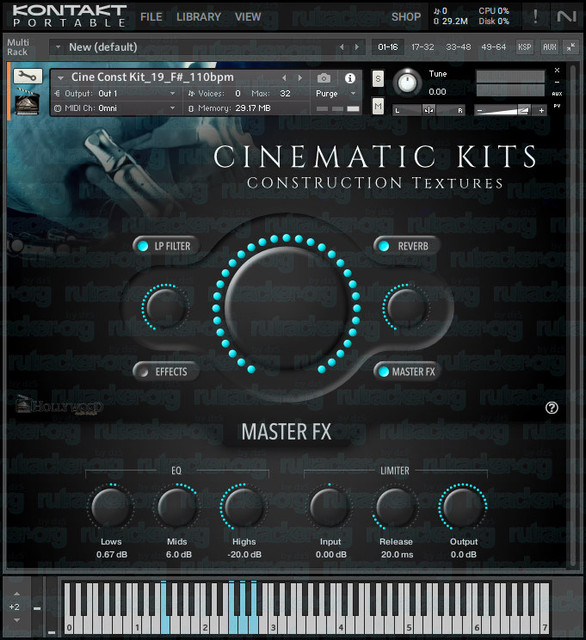Viewport: 586px width, 640px height.
Task: Open the VIEW menu
Action: click(x=248, y=17)
